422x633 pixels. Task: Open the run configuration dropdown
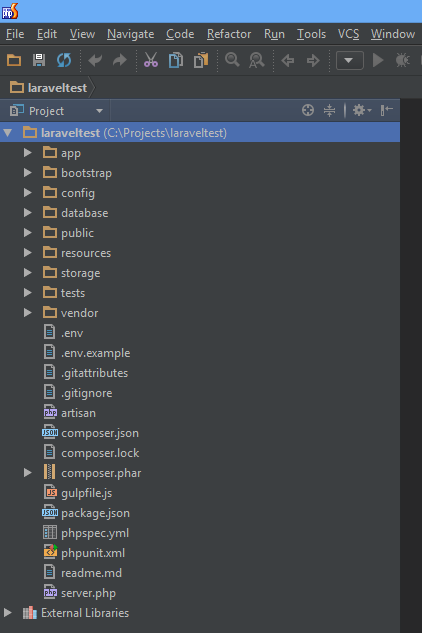pos(349,61)
